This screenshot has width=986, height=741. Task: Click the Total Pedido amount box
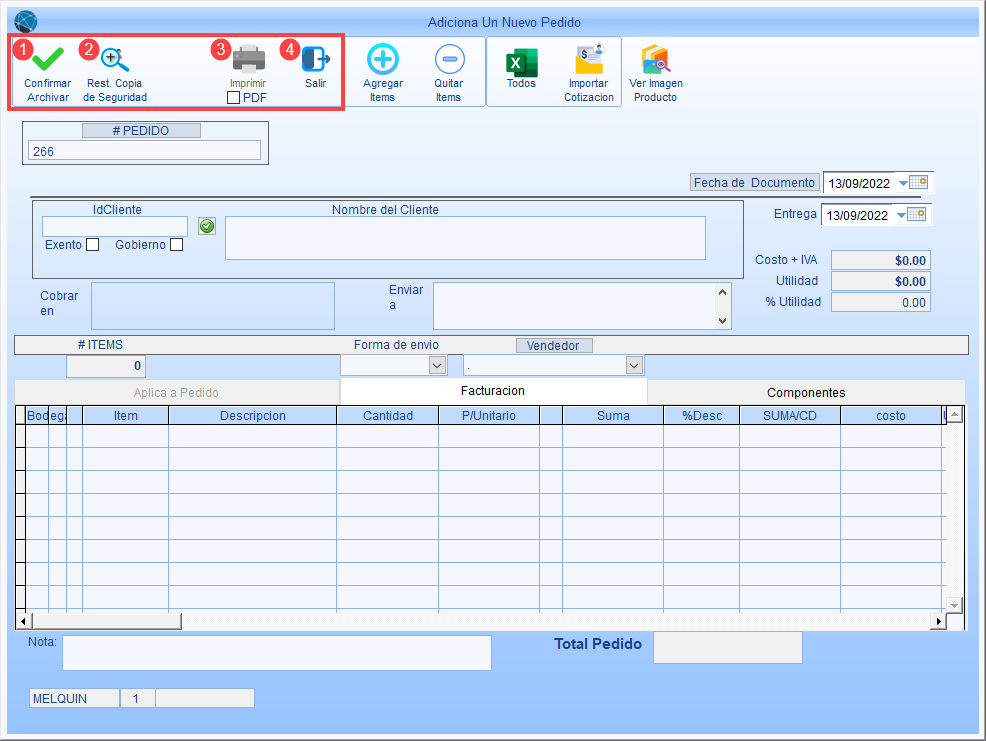tap(728, 647)
